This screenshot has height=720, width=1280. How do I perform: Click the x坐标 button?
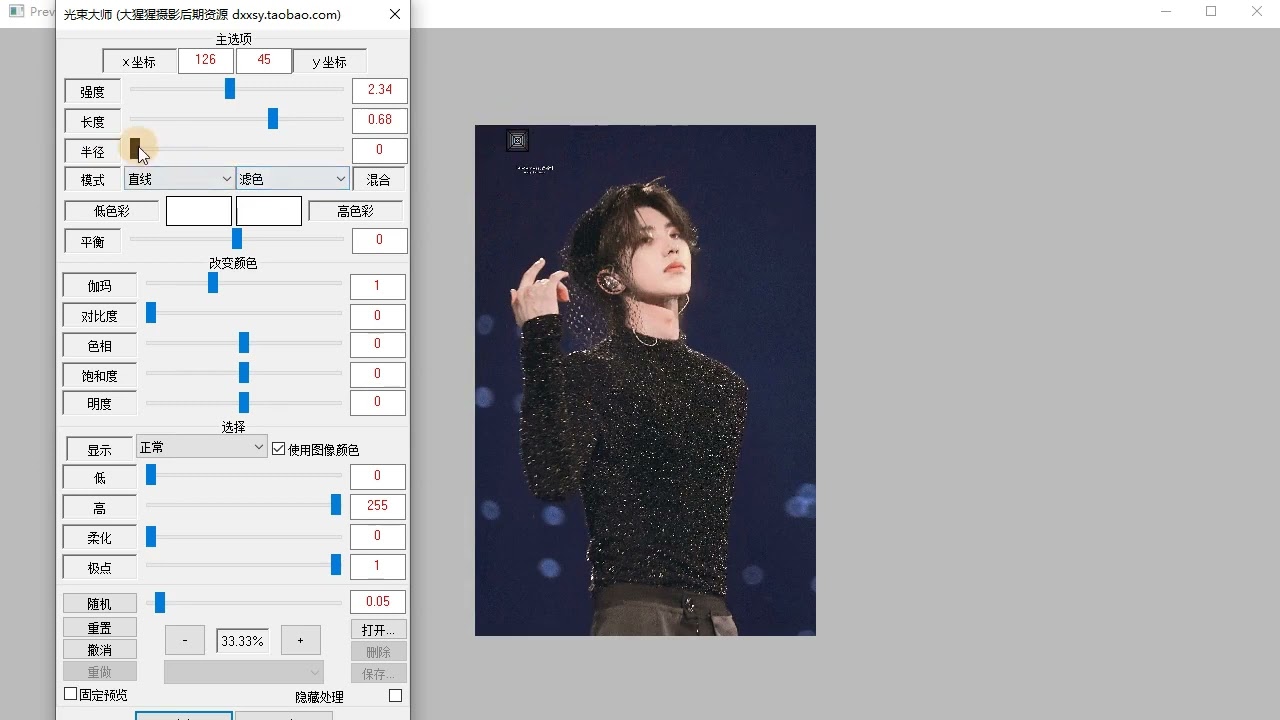[139, 62]
